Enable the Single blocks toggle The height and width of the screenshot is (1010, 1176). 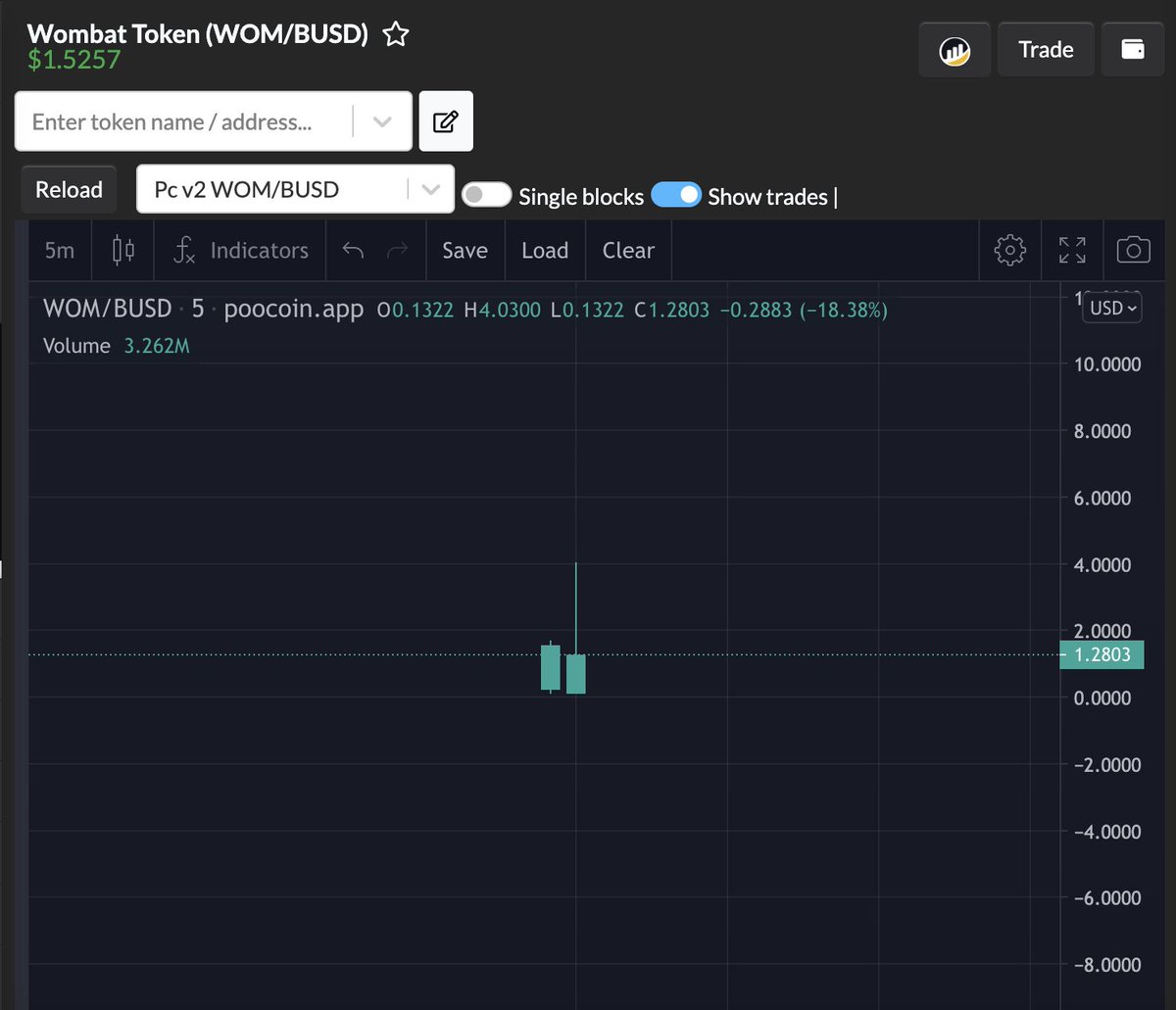pyautogui.click(x=487, y=195)
